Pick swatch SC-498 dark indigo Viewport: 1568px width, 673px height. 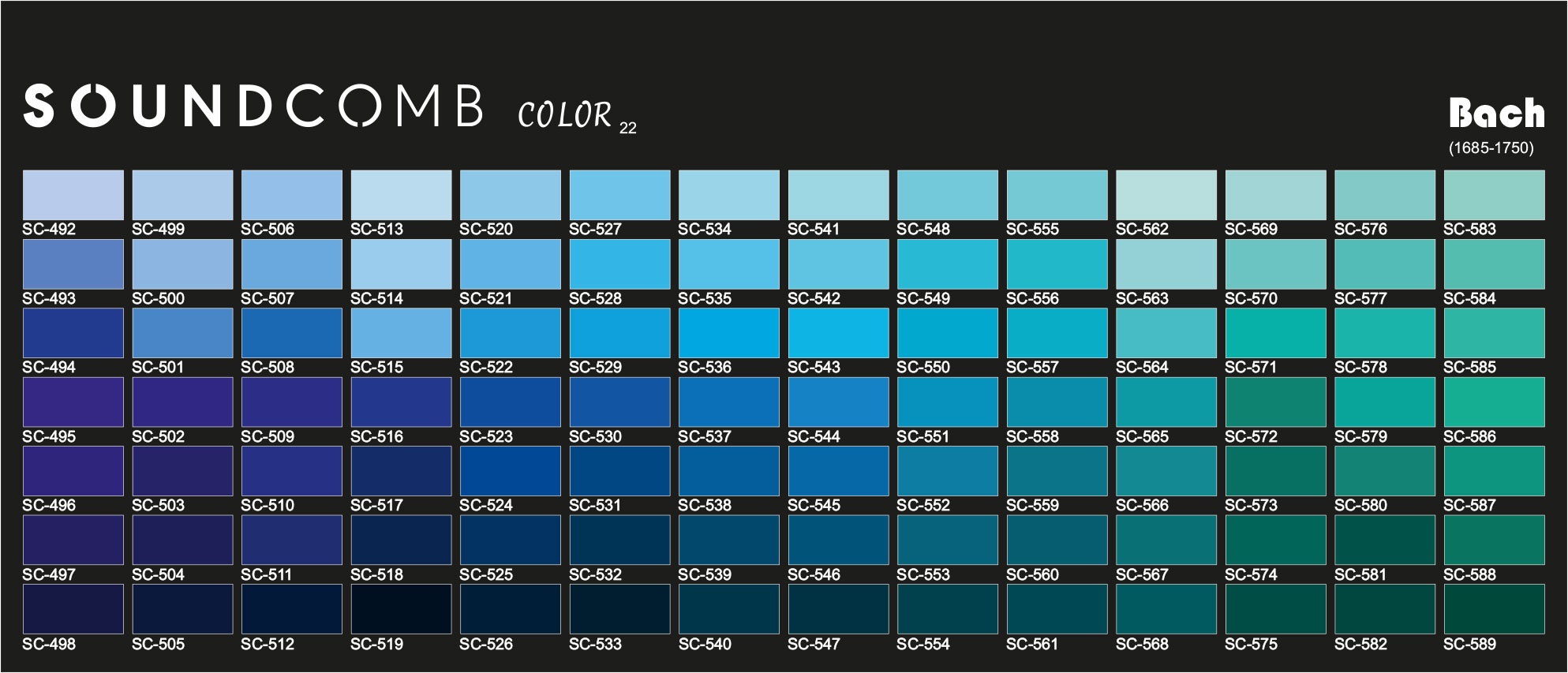coord(73,609)
